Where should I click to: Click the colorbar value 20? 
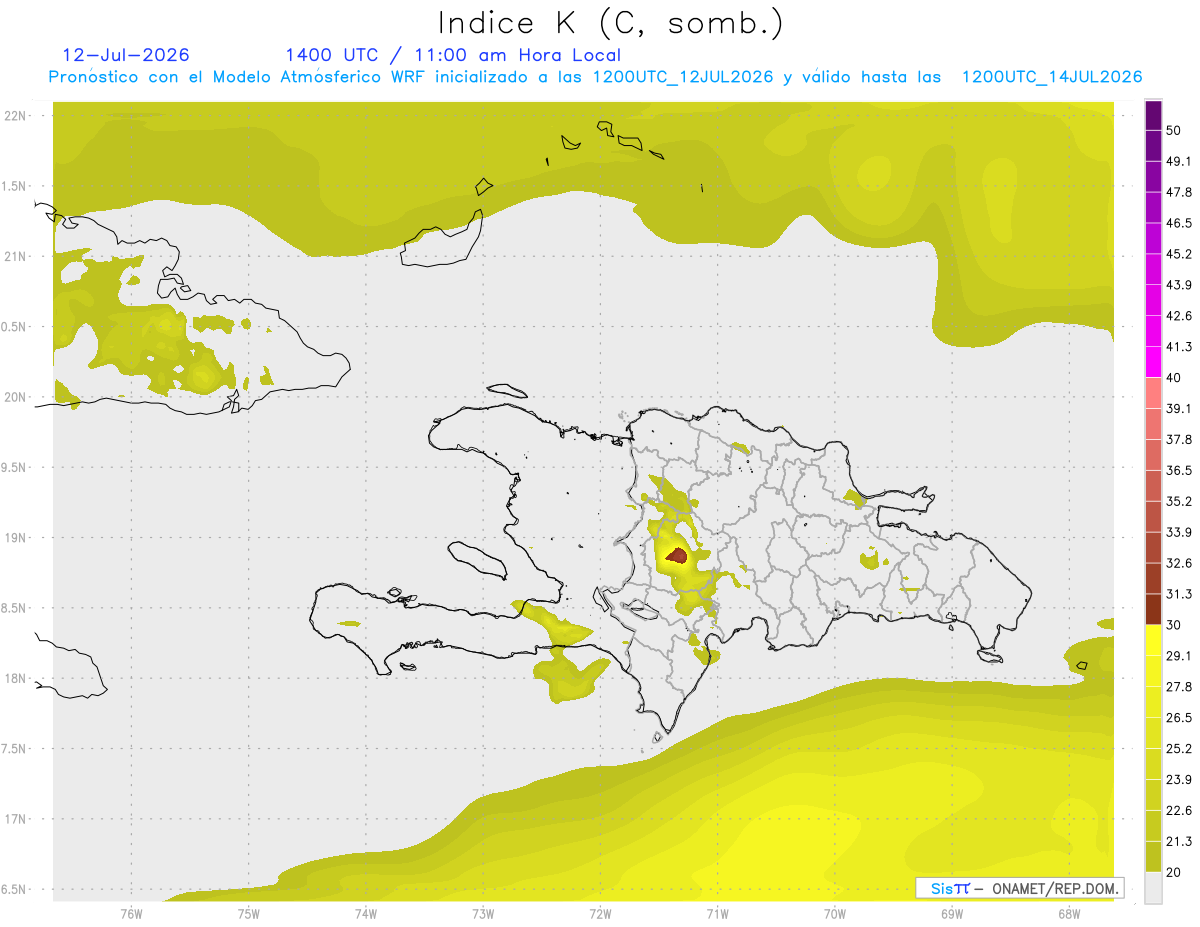[1174, 872]
